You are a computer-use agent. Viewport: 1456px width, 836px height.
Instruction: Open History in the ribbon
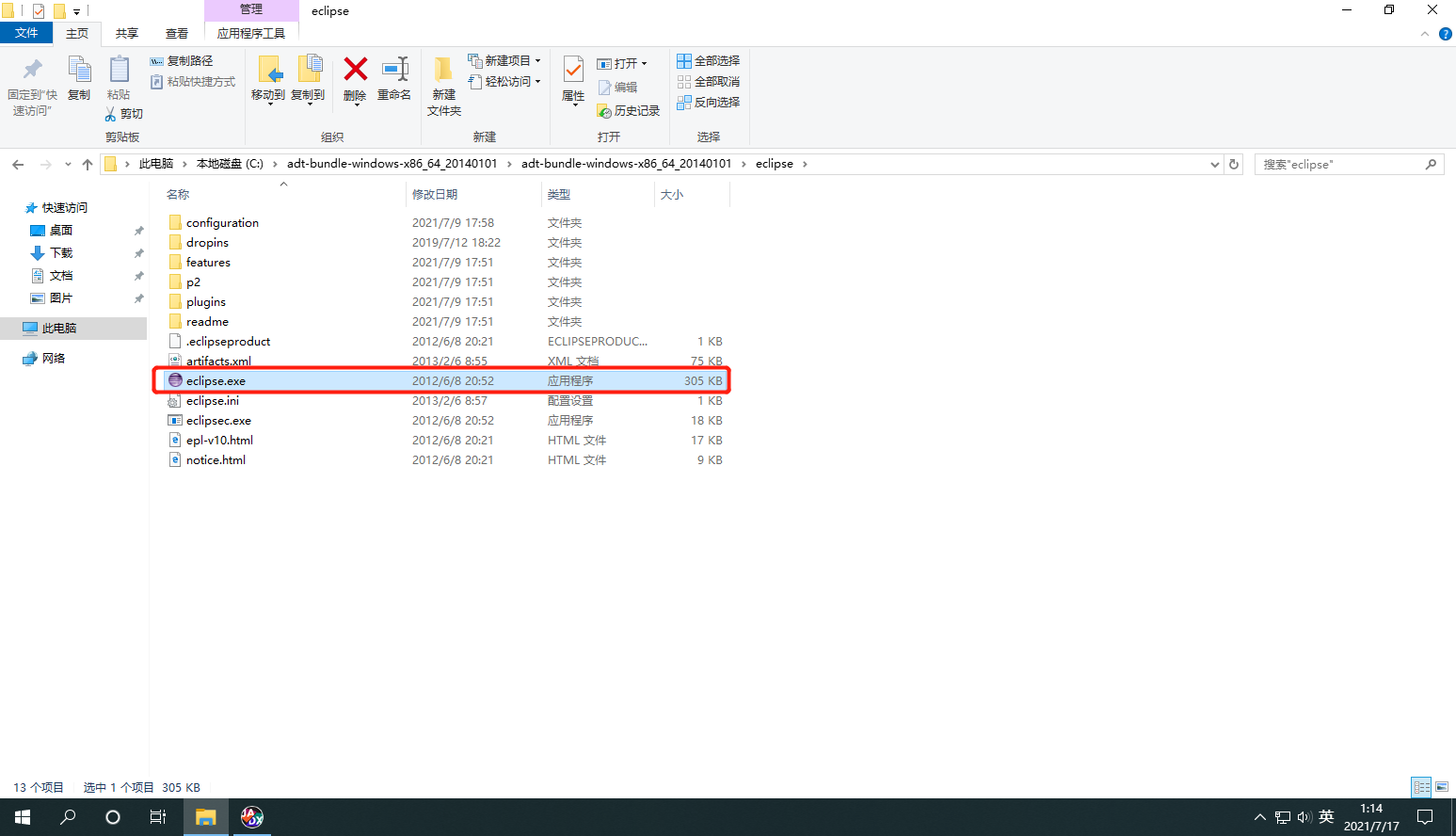coord(629,111)
